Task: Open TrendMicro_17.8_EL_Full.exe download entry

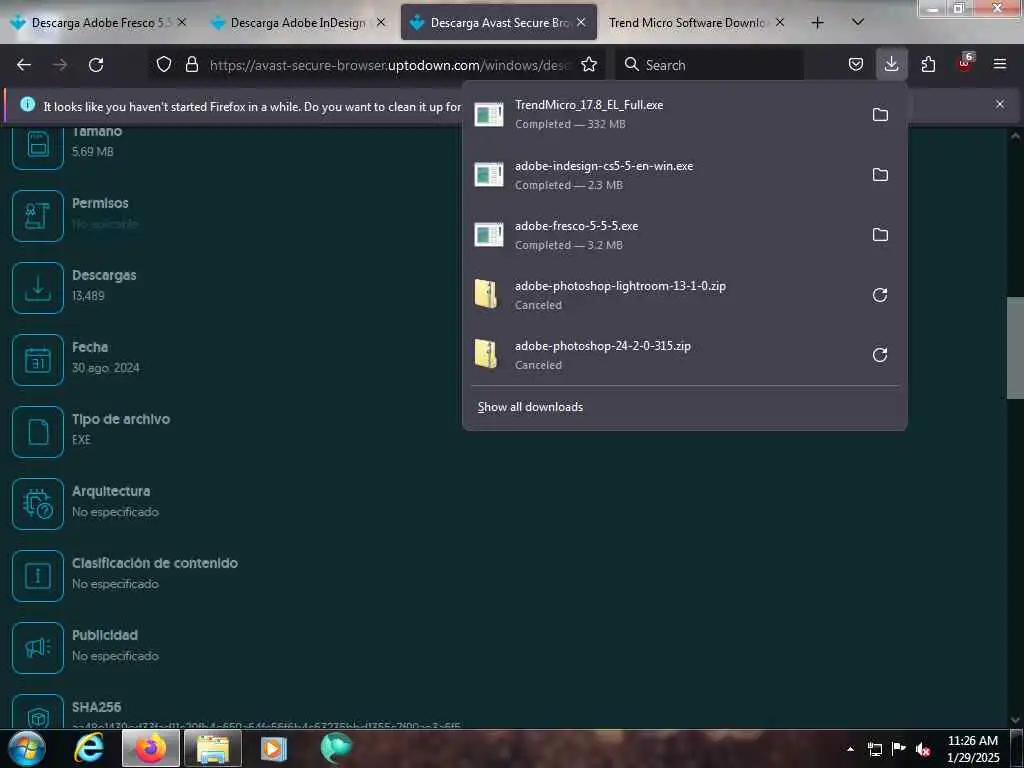Action: click(x=662, y=115)
